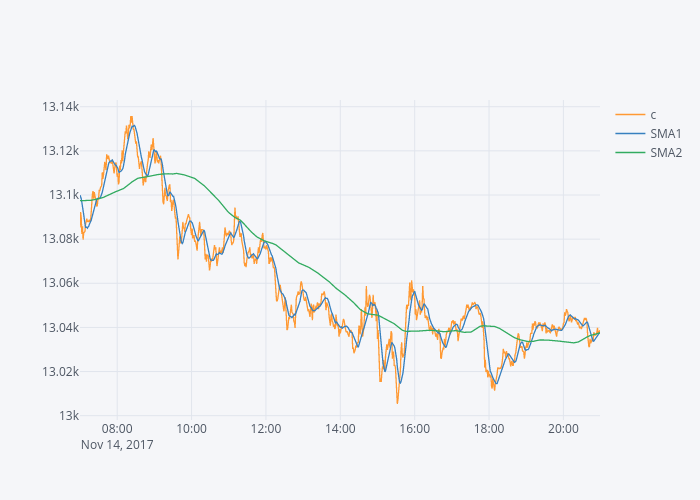The image size is (700, 500).
Task: Click the 16:00 x-axis tick label
Action: [x=414, y=428]
